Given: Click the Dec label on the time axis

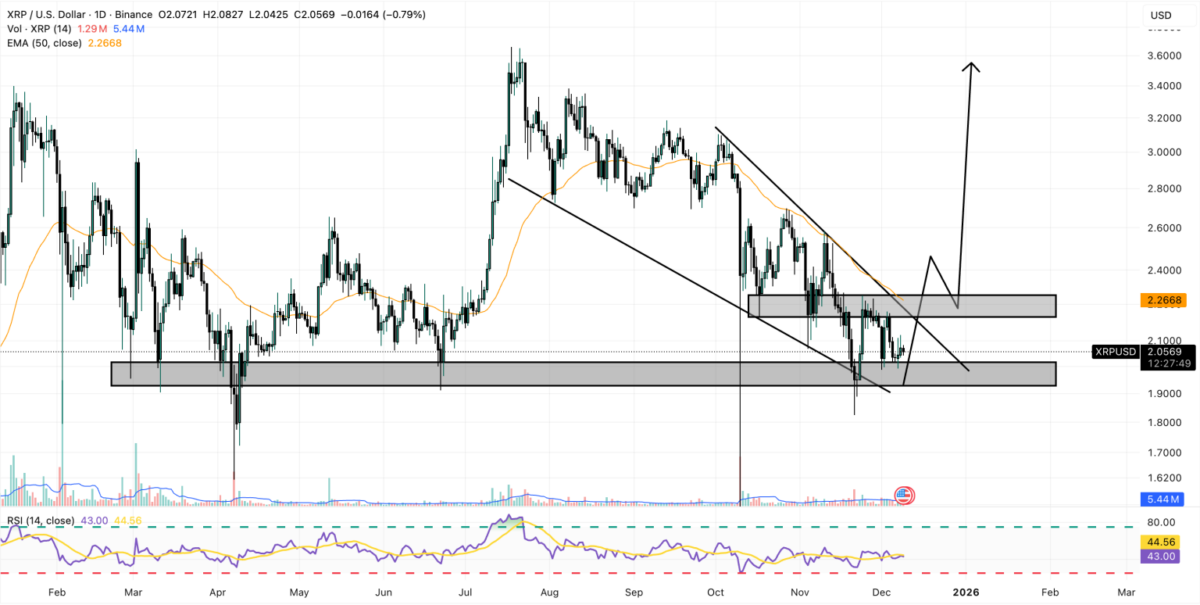Looking at the screenshot, I should (x=884, y=592).
